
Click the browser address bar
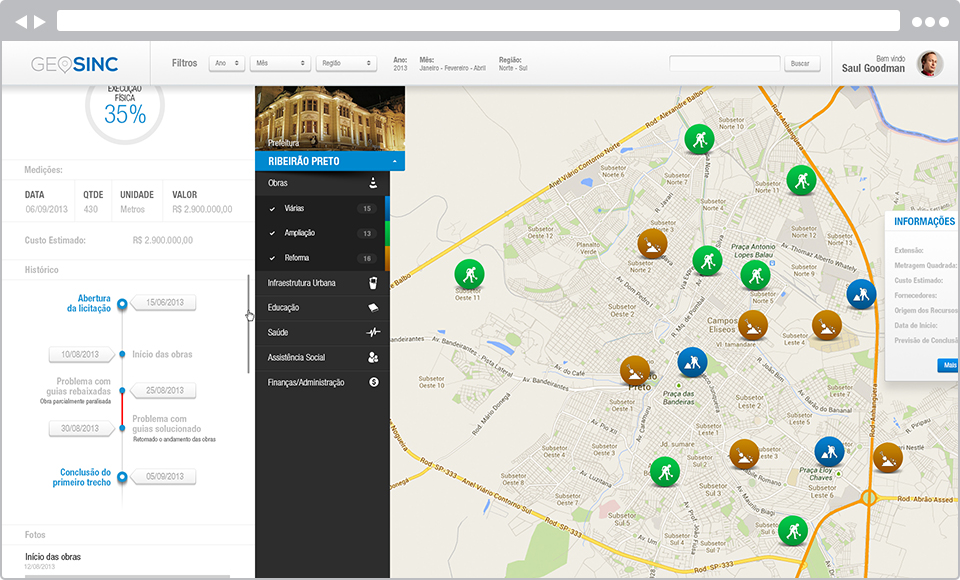point(478,21)
